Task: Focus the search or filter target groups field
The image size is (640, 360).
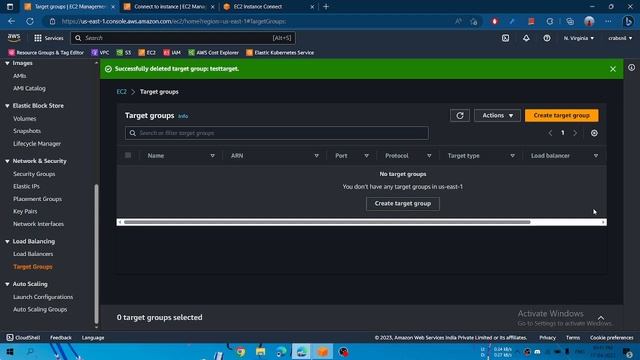Action: tap(277, 133)
